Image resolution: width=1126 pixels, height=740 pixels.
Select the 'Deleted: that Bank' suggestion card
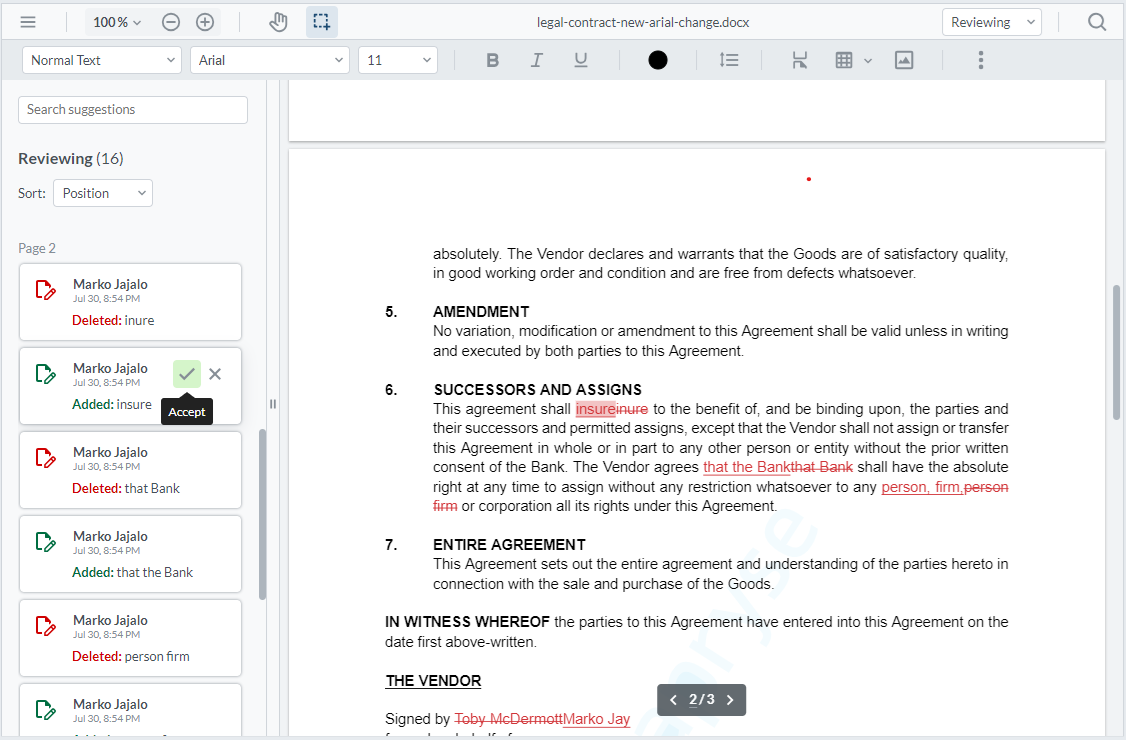[131, 470]
